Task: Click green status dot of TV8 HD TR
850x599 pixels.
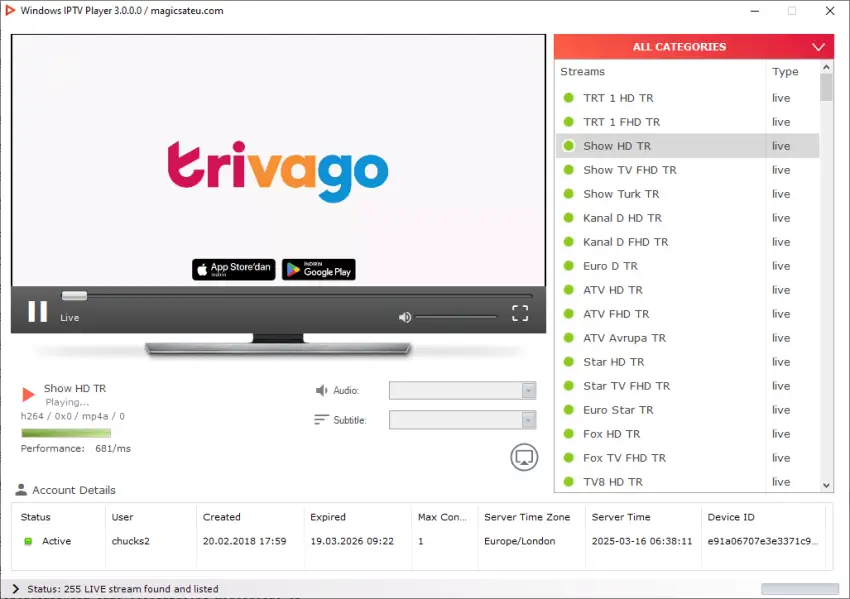Action: [569, 481]
